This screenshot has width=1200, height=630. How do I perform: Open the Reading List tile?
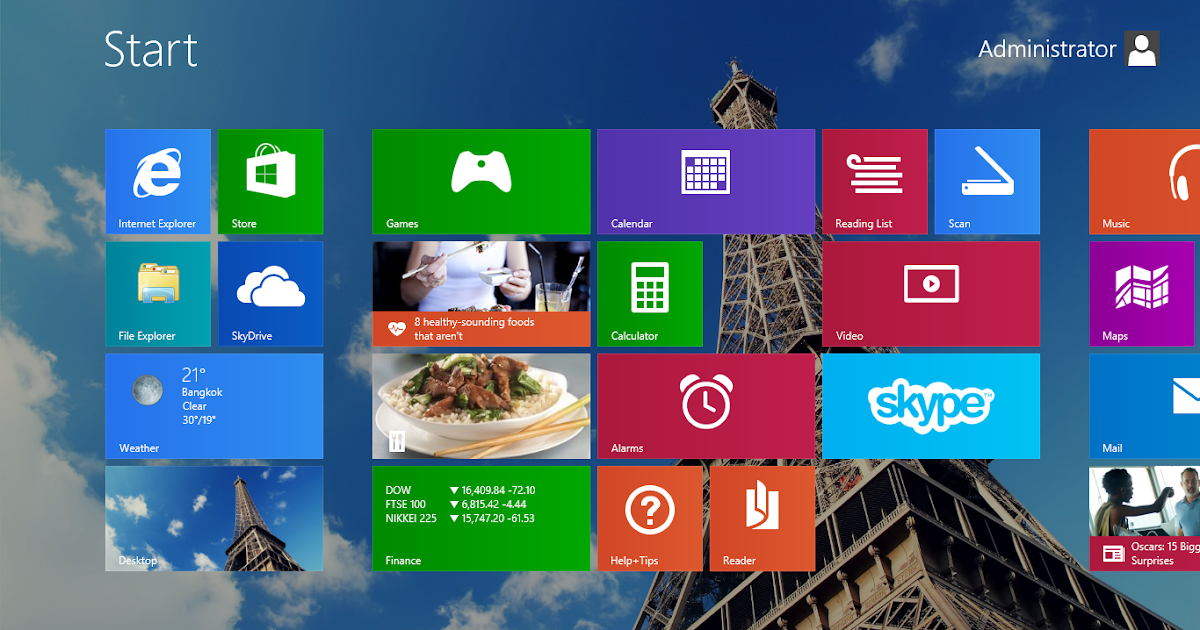875,182
